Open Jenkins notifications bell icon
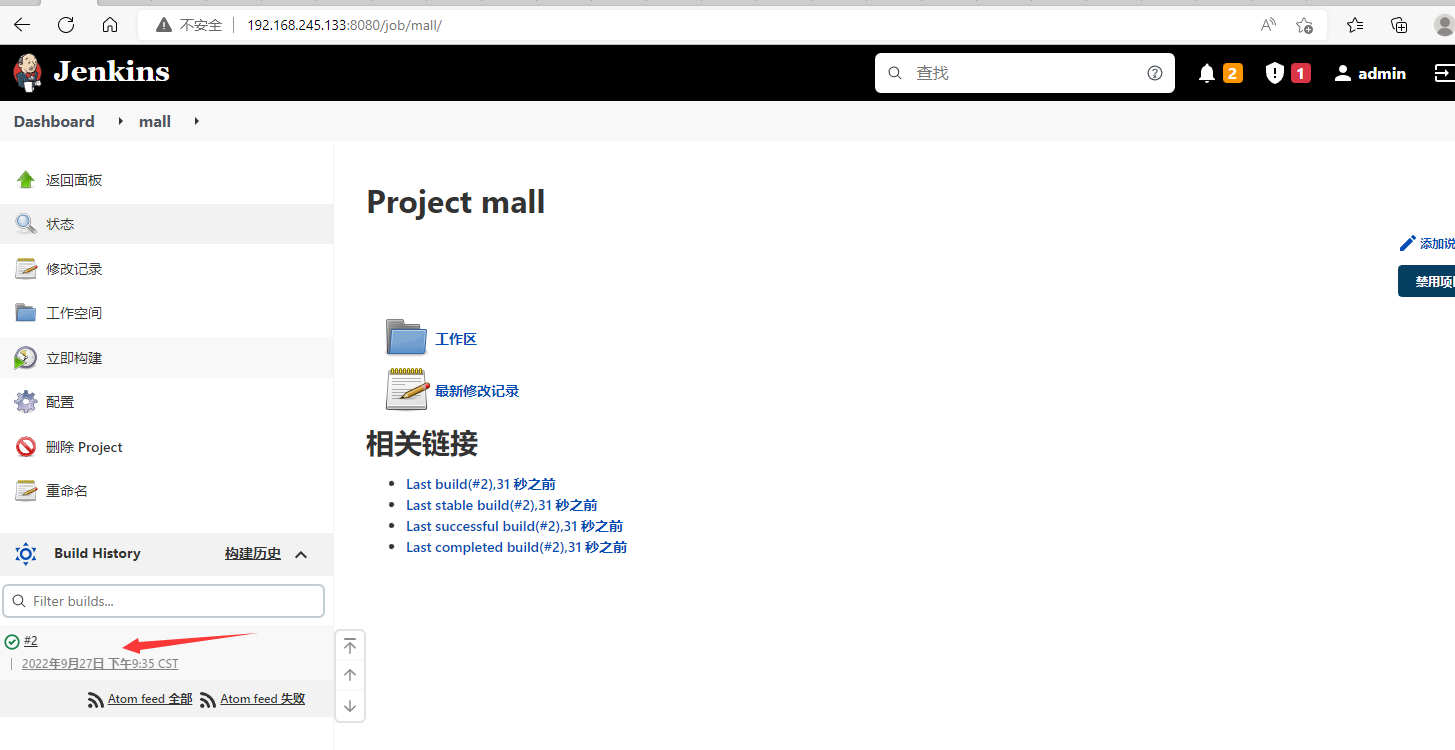Screen dimensions: 1455x750 pos(1207,73)
